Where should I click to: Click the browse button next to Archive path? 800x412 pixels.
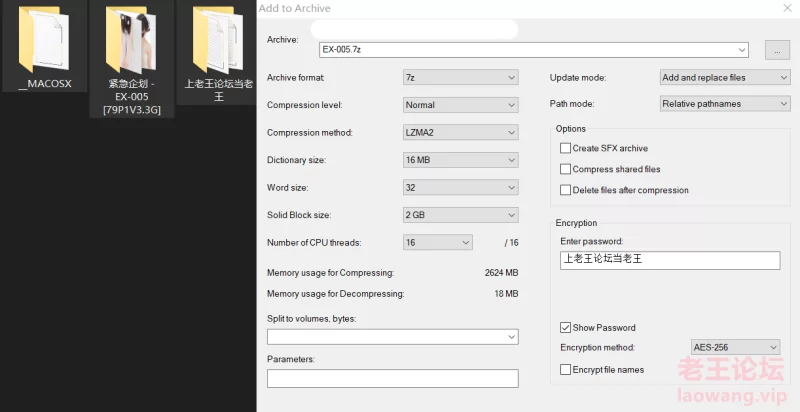coord(777,49)
